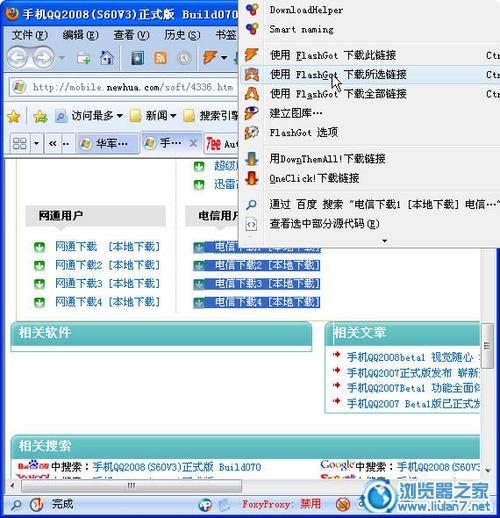This screenshot has width=500, height=518.
Task: Open article 手机QQ2007 Beta1版已正式
Action: click(413, 404)
